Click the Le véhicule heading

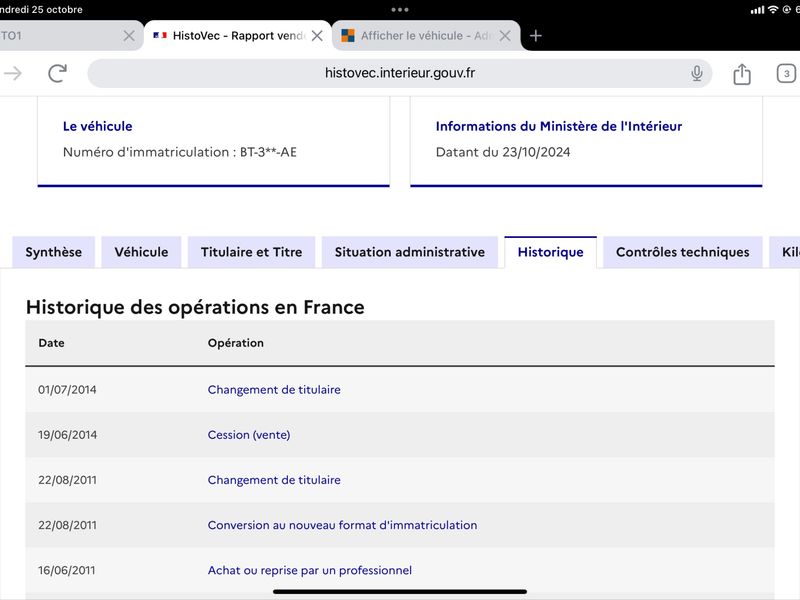tap(97, 126)
